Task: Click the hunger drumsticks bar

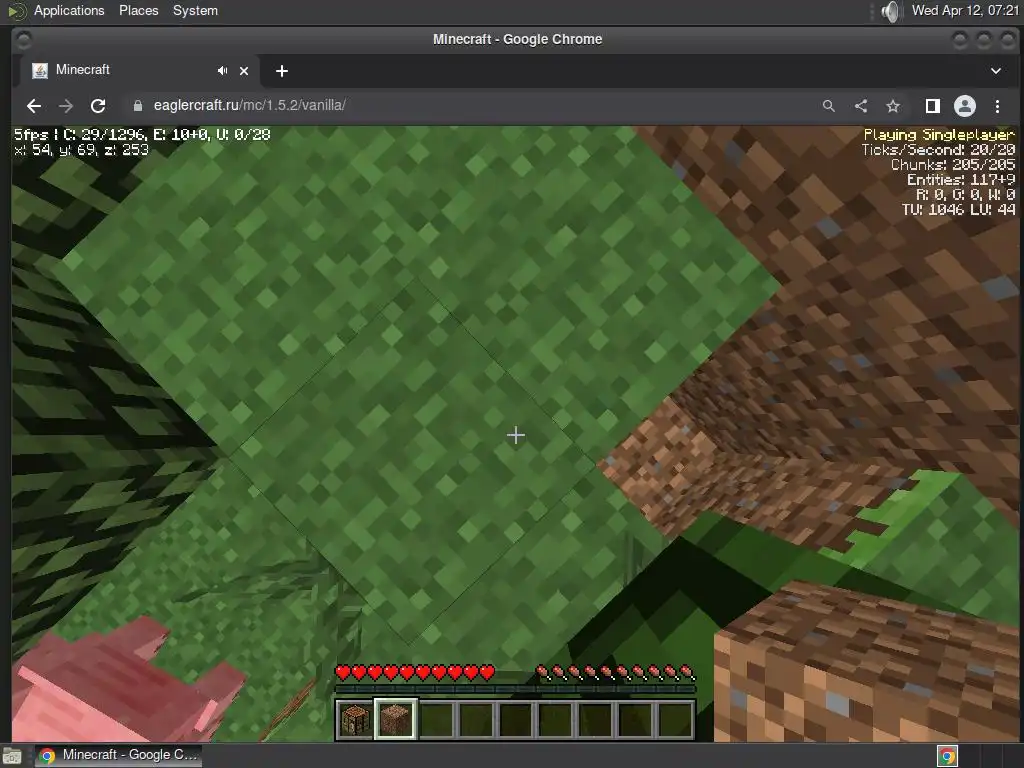Action: 615,672
